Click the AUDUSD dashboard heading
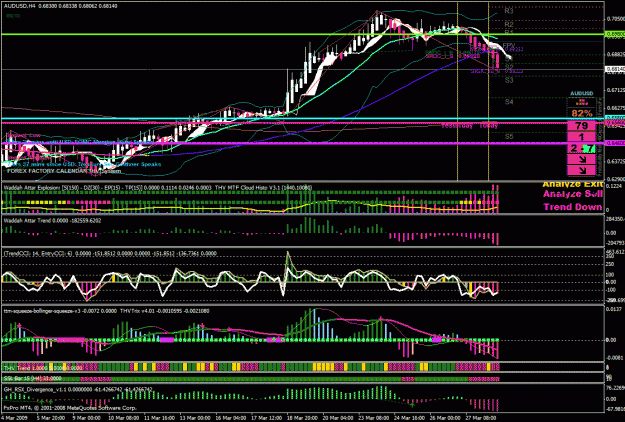625x422 pixels. click(582, 93)
